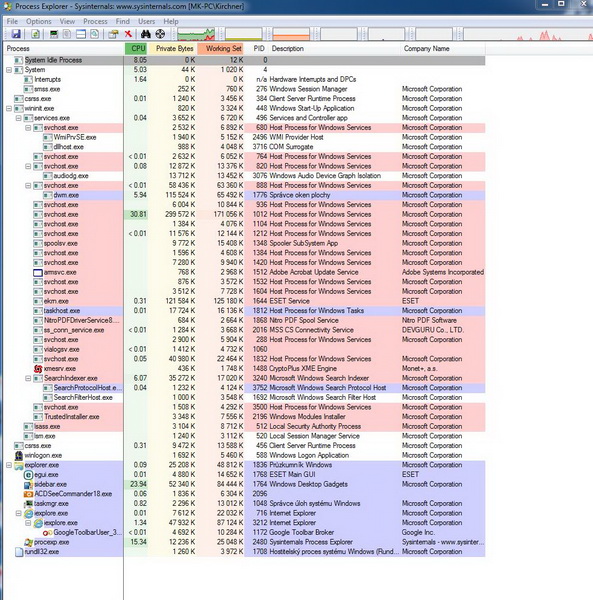
Task: Click the 'Adobe Systems Incorporated' company text
Action: pyautogui.click(x=443, y=272)
